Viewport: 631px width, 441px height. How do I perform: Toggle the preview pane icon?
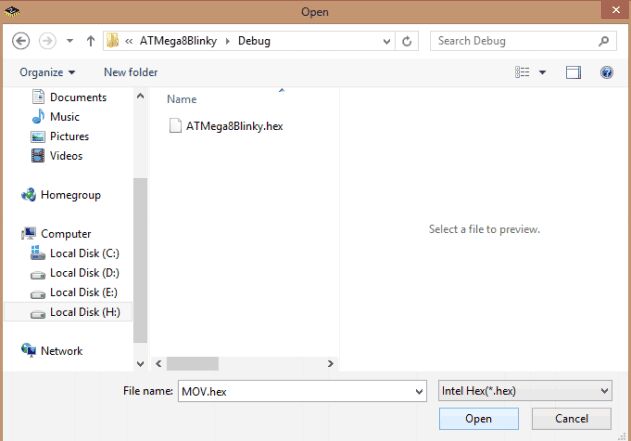[573, 72]
